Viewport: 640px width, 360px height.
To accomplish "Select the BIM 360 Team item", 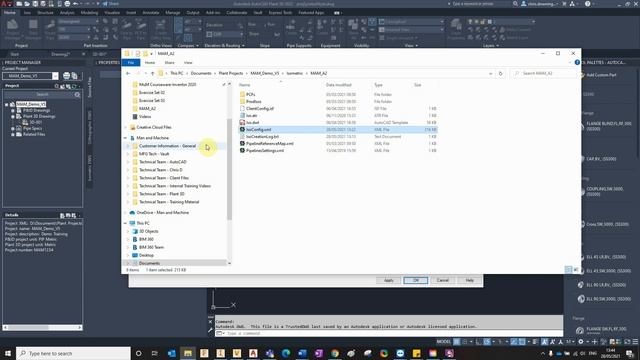I will pyautogui.click(x=151, y=247).
